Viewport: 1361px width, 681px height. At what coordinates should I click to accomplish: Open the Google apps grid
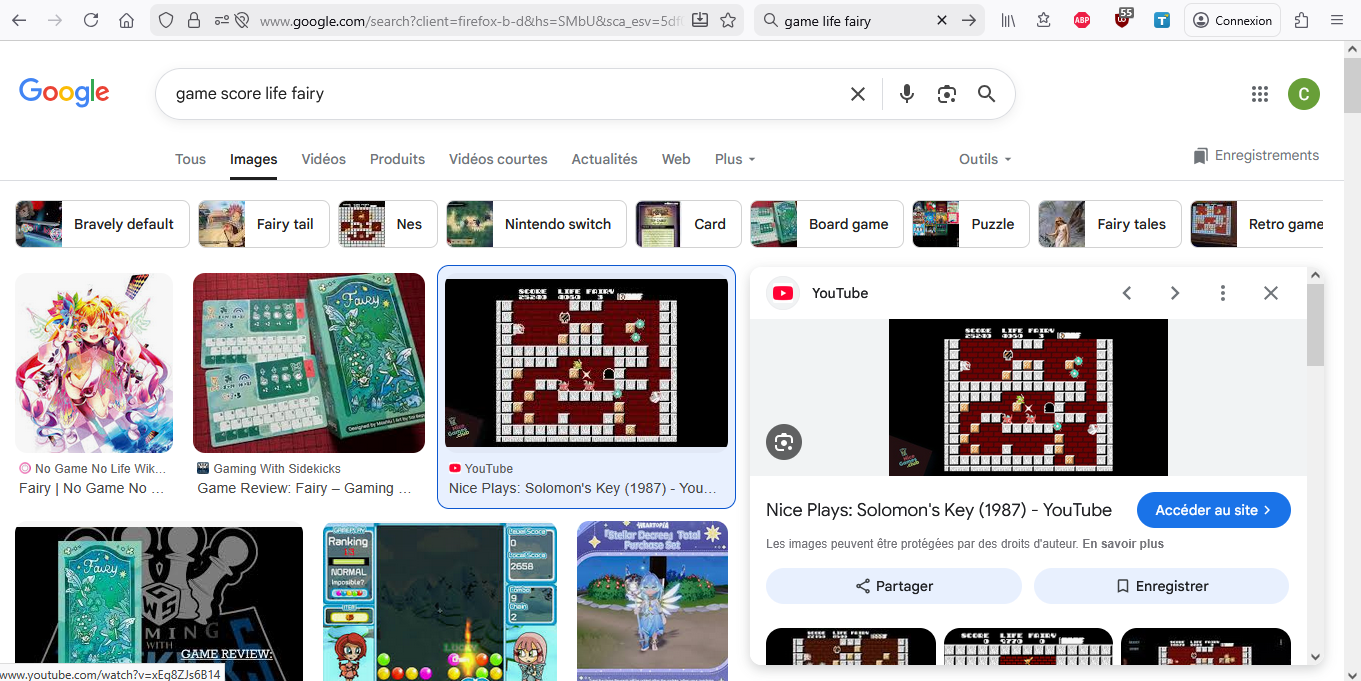click(x=1259, y=94)
